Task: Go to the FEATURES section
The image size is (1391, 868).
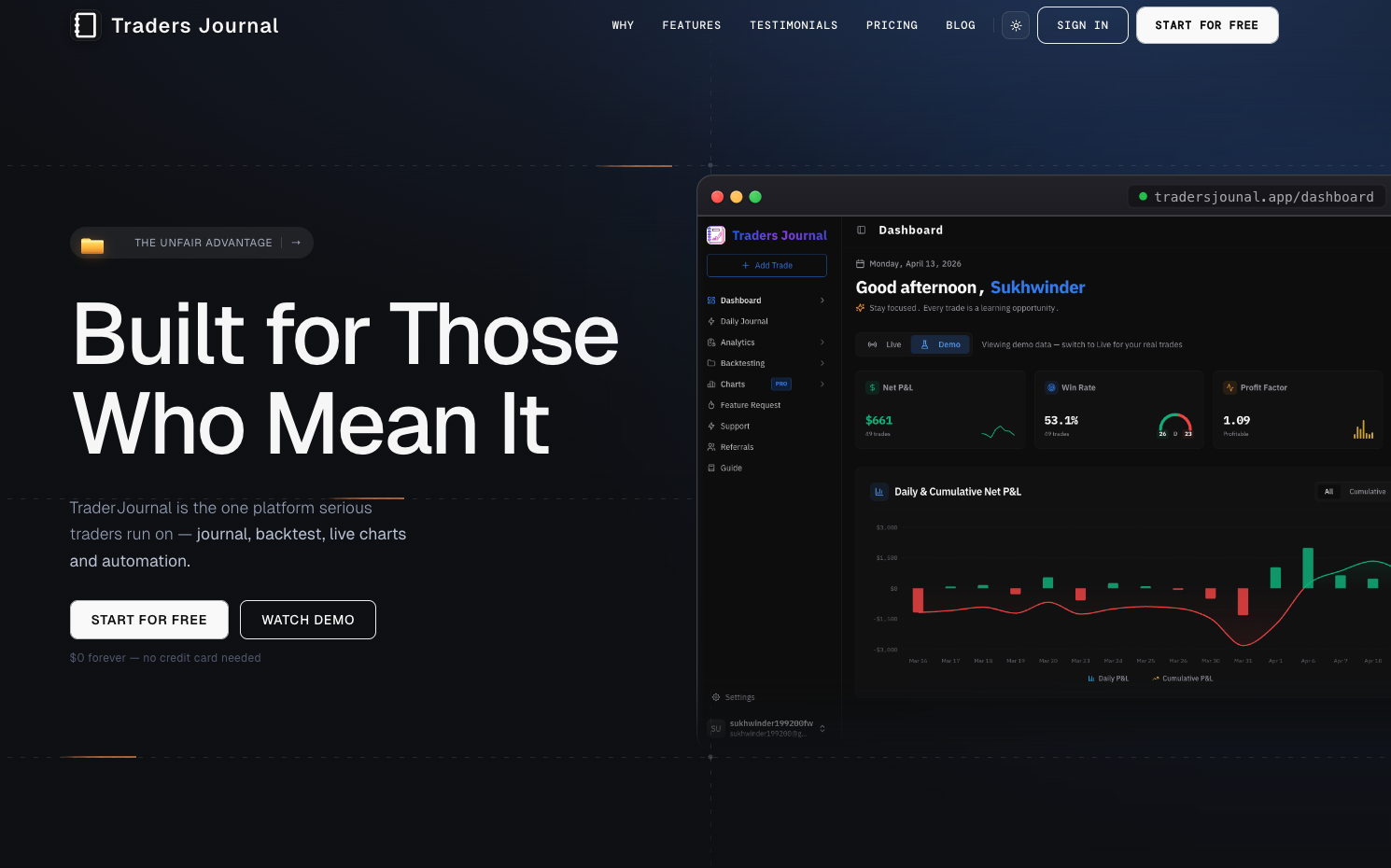Action: click(x=692, y=25)
